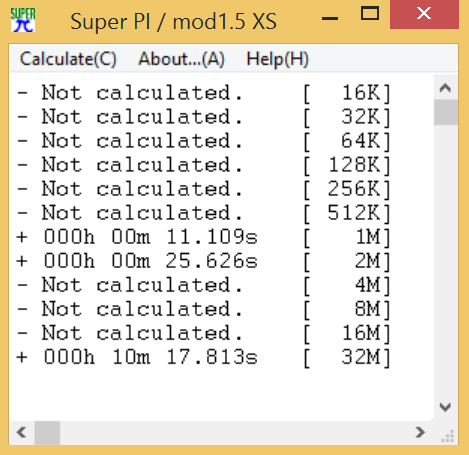The height and width of the screenshot is (455, 469).
Task: Click the 16K Not calculated row
Action: point(203,93)
